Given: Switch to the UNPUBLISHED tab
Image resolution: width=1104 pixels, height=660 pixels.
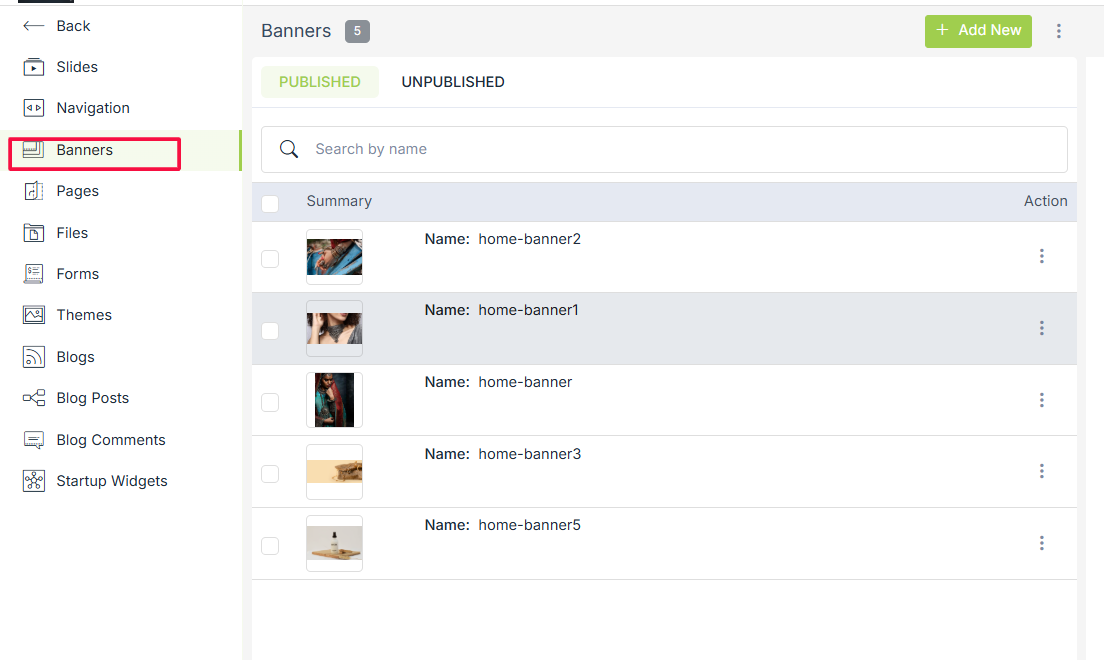Looking at the screenshot, I should (453, 82).
